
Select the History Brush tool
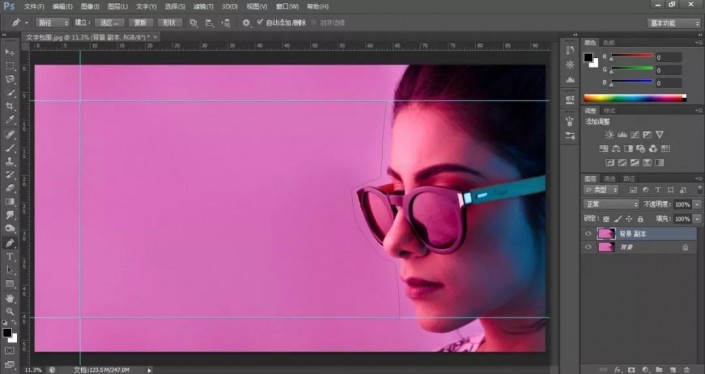(x=9, y=175)
